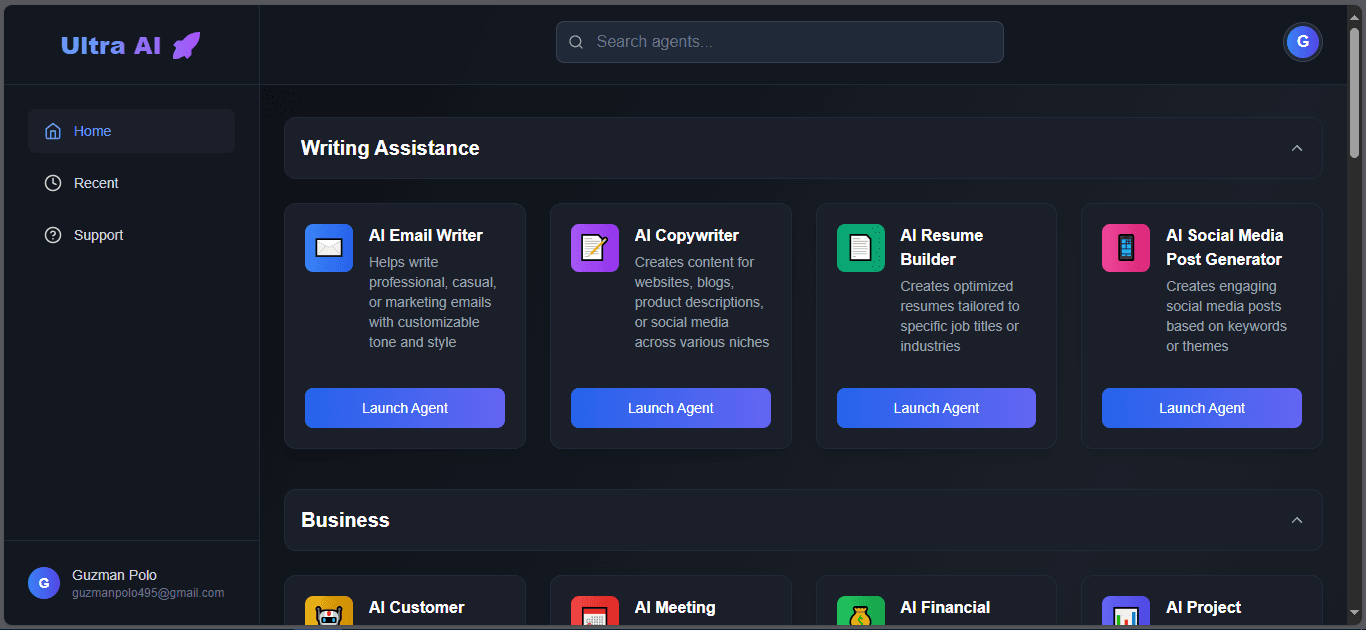Click the page vertical scrollbar
1366x630 pixels.
click(1355, 92)
